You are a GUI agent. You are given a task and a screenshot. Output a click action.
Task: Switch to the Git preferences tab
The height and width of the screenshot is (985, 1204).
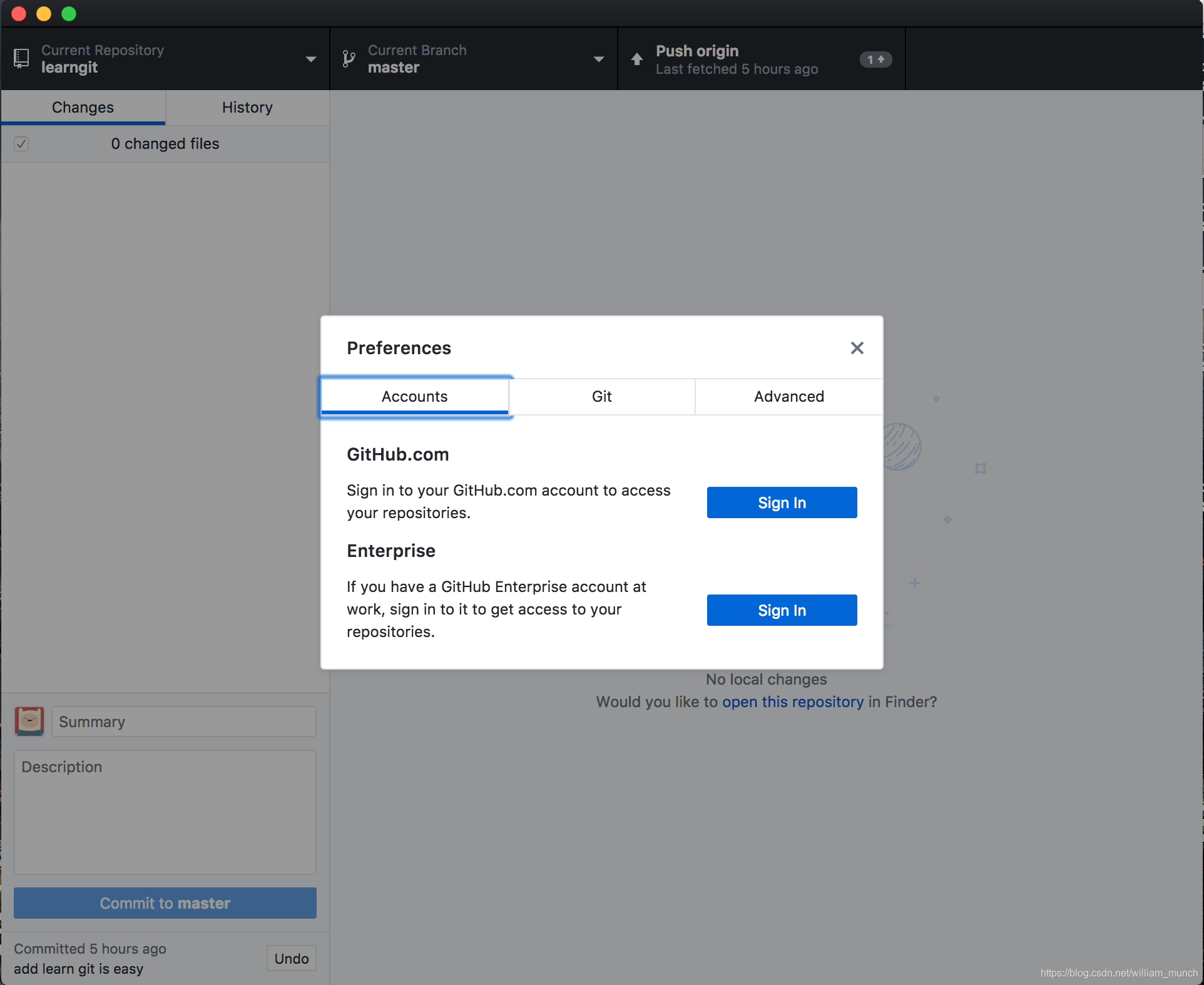601,397
